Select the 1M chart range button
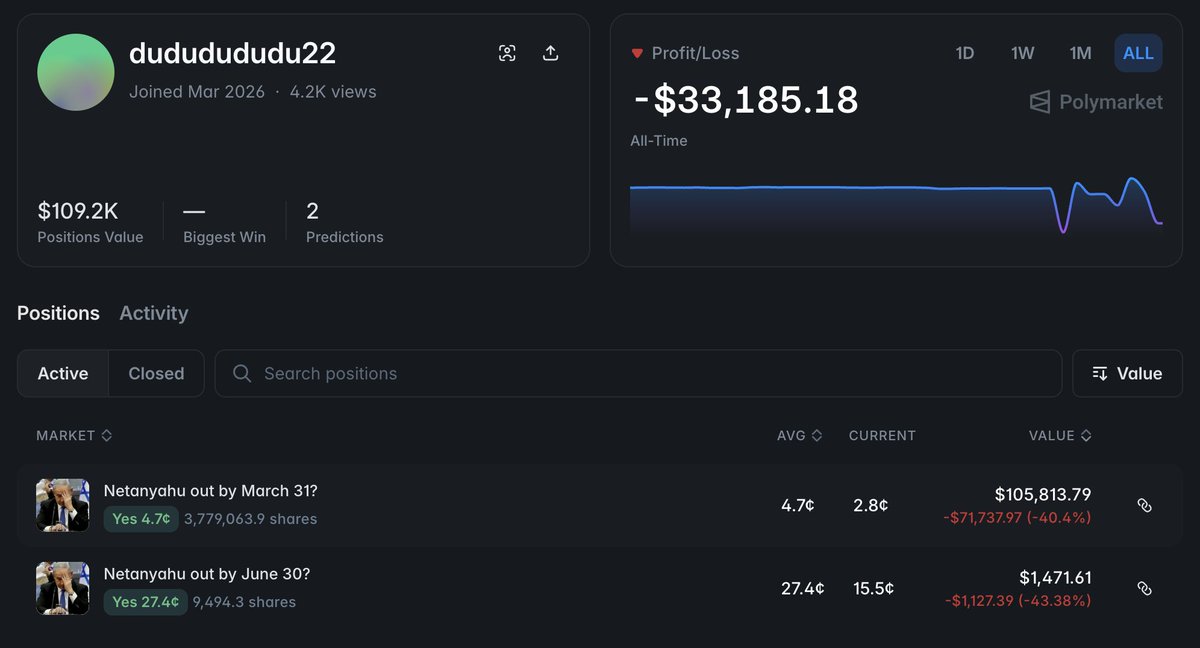The height and width of the screenshot is (648, 1200). tap(1080, 53)
